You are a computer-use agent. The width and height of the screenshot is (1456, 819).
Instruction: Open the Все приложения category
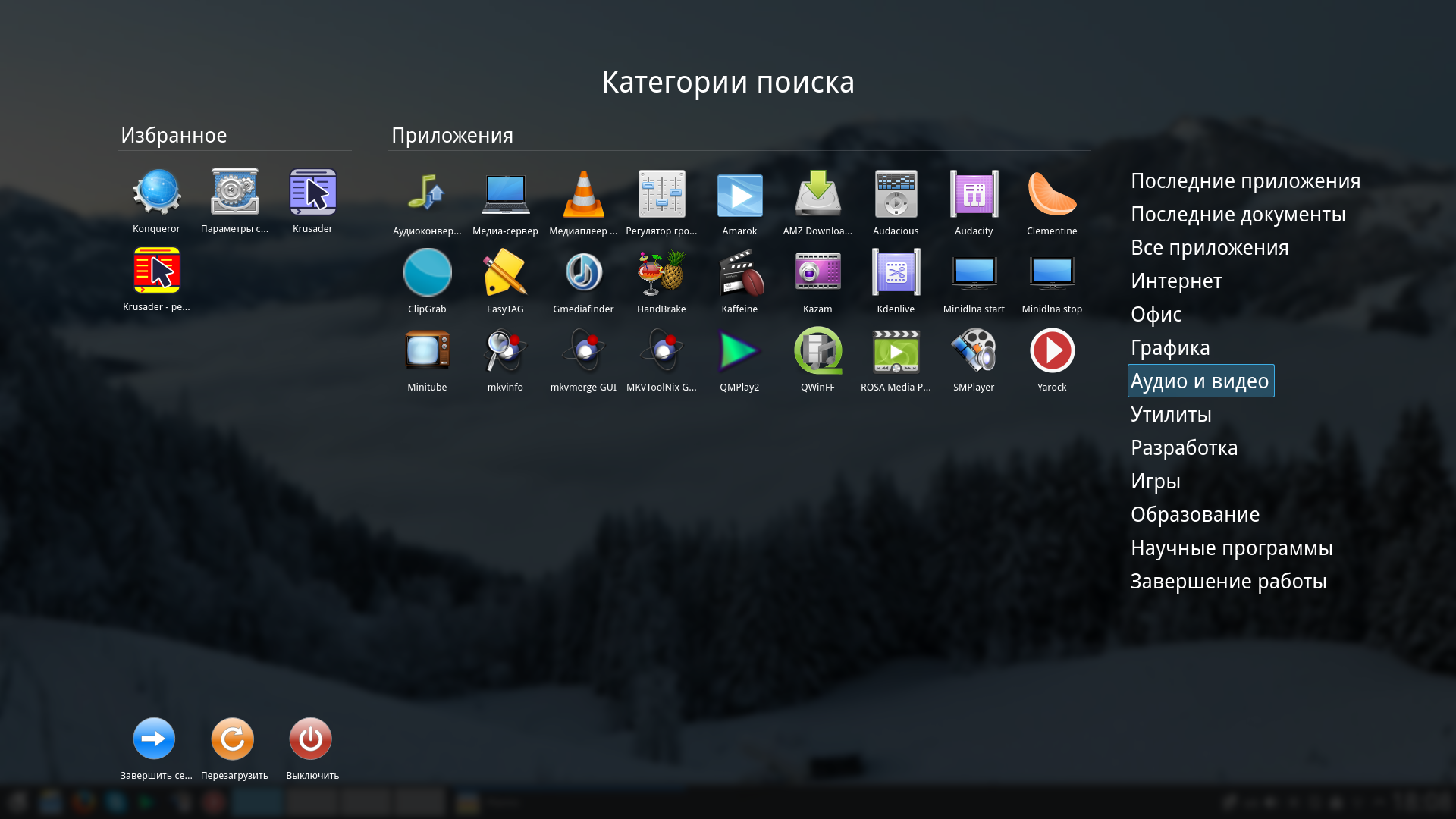(x=1209, y=248)
